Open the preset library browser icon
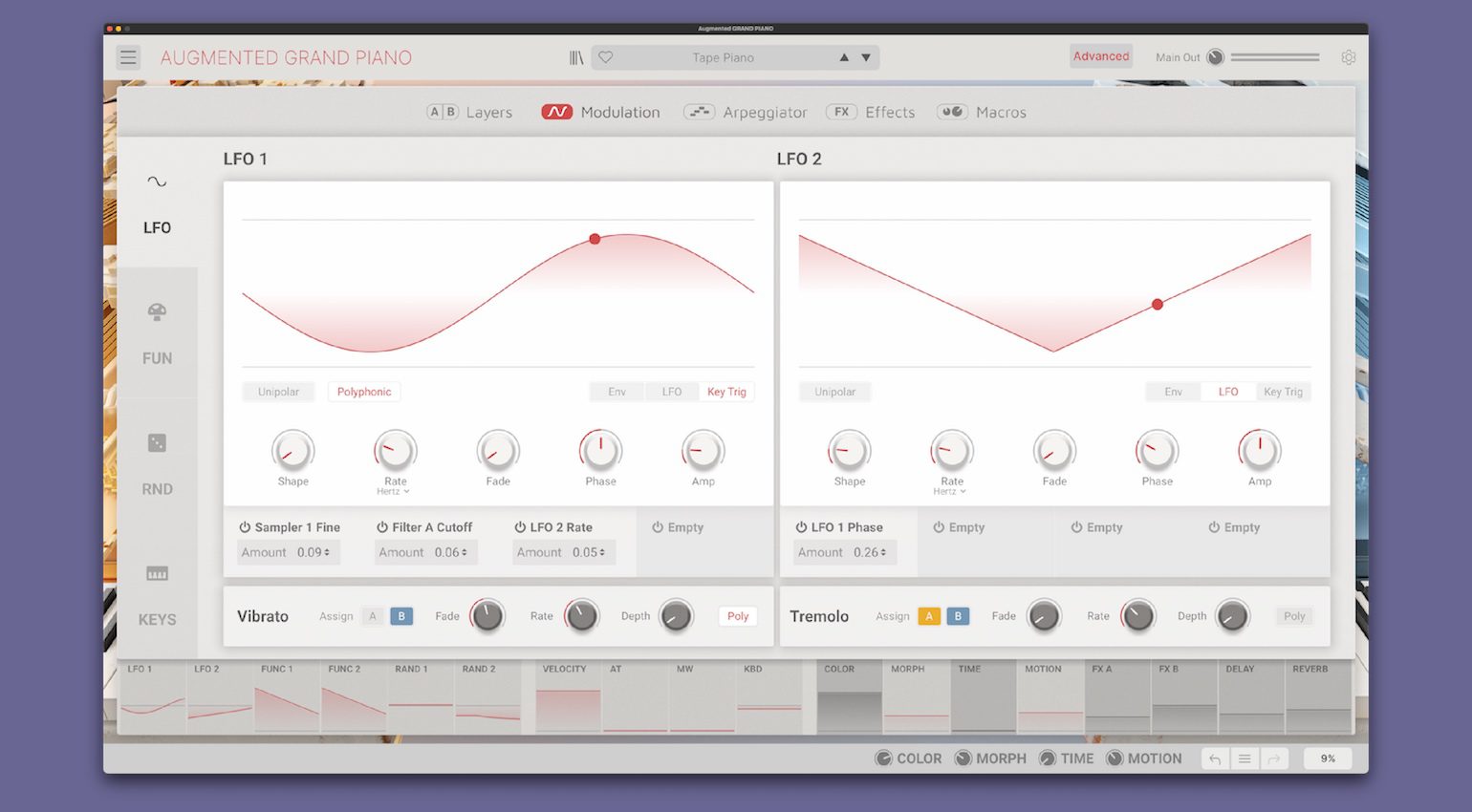Image resolution: width=1472 pixels, height=812 pixels. (x=575, y=57)
